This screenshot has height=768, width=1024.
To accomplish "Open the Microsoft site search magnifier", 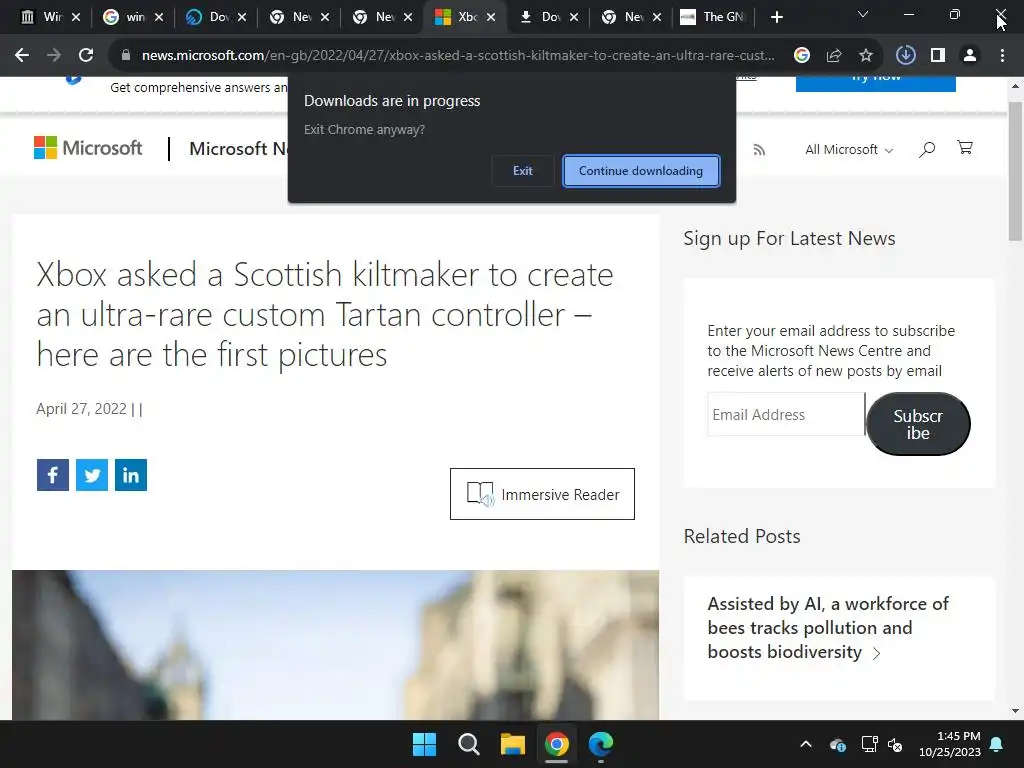I will (927, 150).
